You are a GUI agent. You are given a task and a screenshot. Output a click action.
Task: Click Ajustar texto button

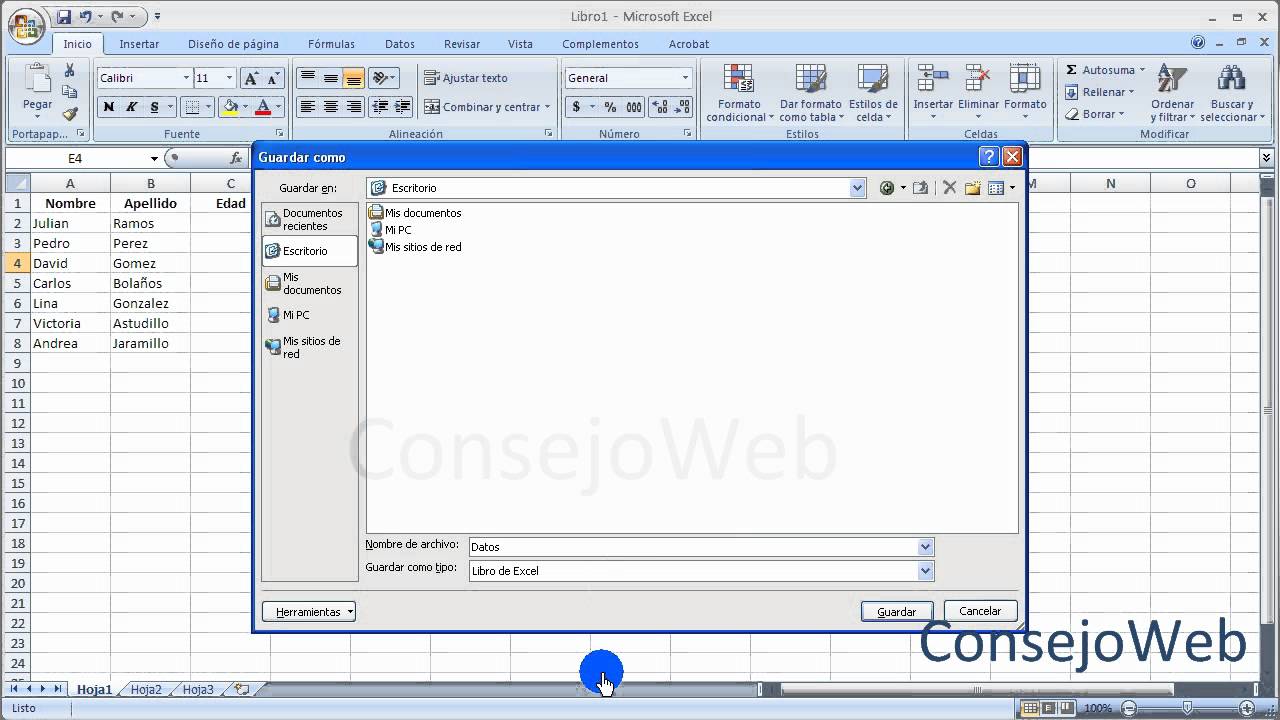466,78
